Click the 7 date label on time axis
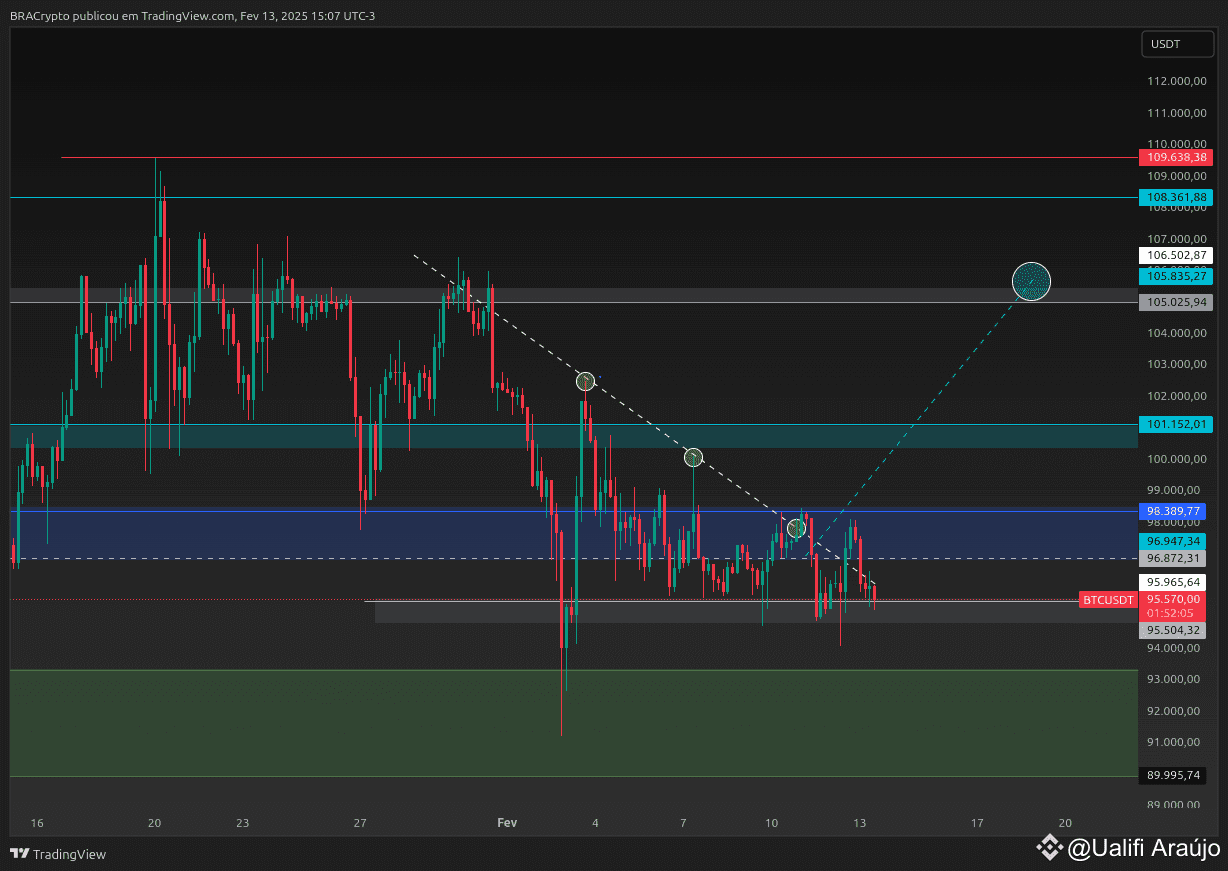This screenshot has height=871, width=1228. click(683, 823)
